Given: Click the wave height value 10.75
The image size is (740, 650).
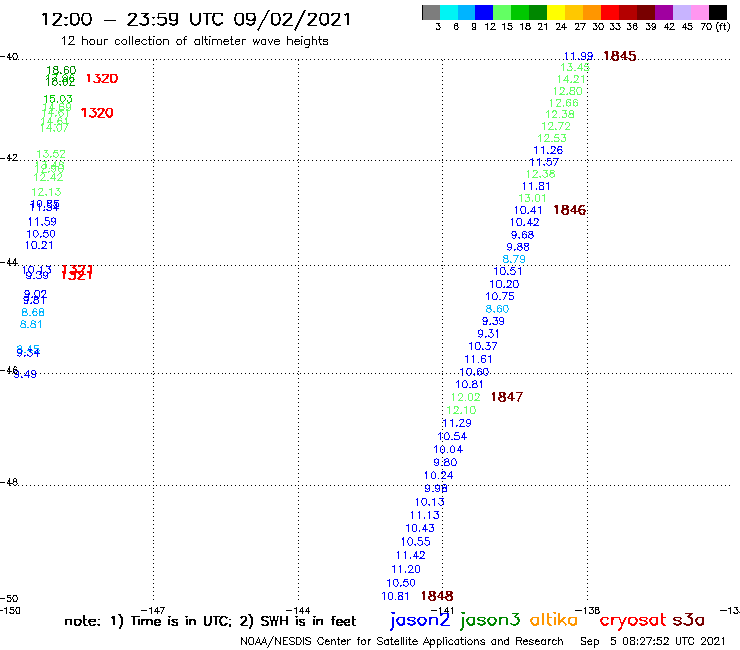Looking at the screenshot, I should pyautogui.click(x=500, y=296).
